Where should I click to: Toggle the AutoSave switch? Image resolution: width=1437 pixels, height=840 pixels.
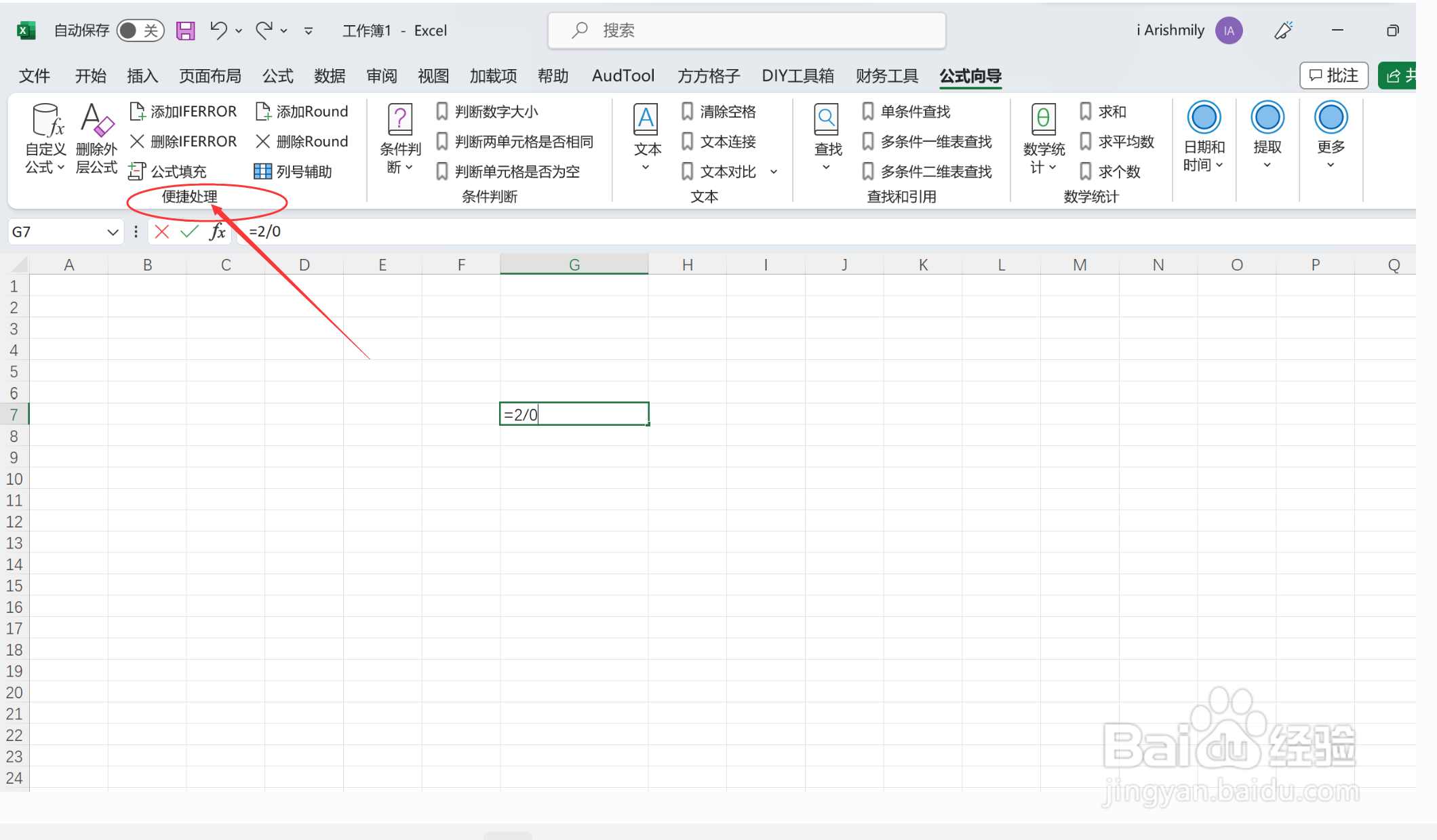pyautogui.click(x=140, y=31)
